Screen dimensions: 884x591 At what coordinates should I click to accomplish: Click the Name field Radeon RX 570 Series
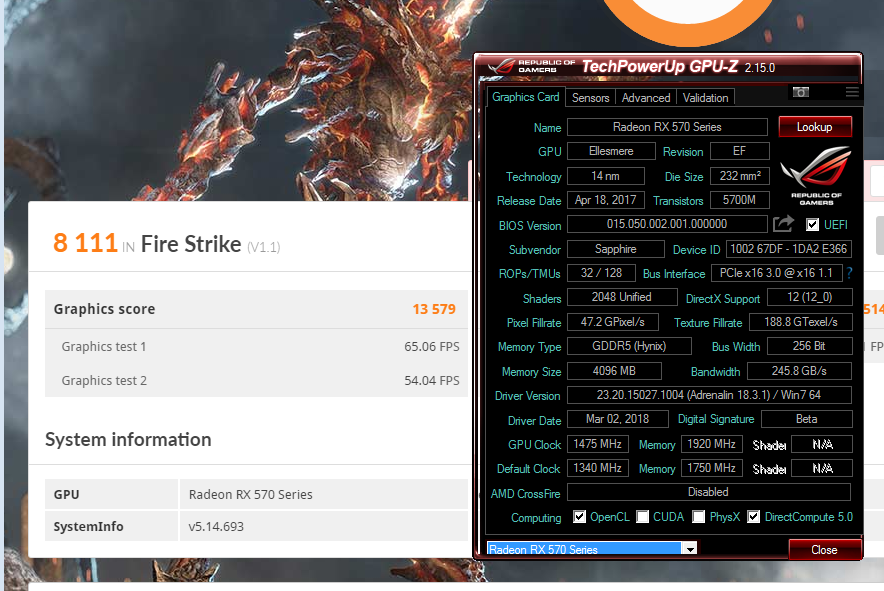point(667,127)
